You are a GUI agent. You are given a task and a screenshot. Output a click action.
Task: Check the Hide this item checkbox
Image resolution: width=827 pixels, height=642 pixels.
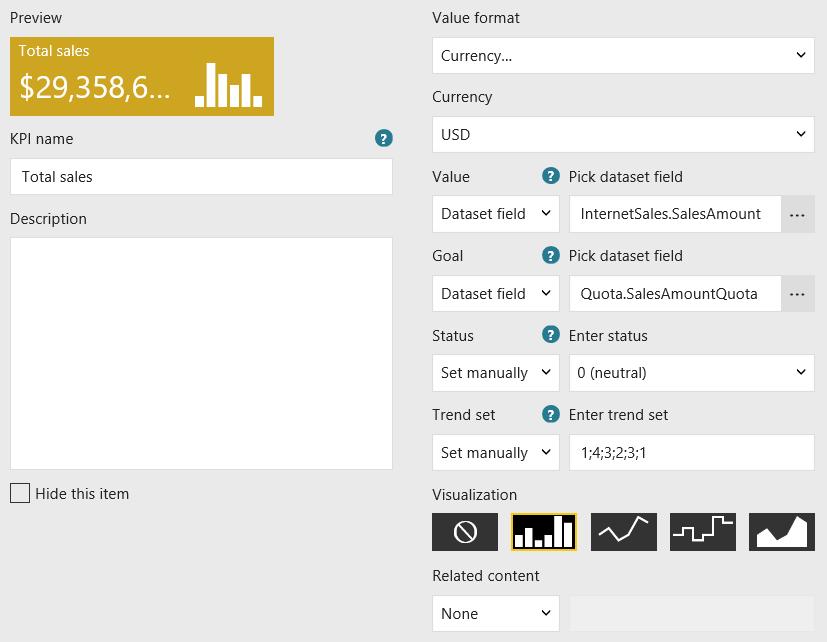(x=20, y=493)
